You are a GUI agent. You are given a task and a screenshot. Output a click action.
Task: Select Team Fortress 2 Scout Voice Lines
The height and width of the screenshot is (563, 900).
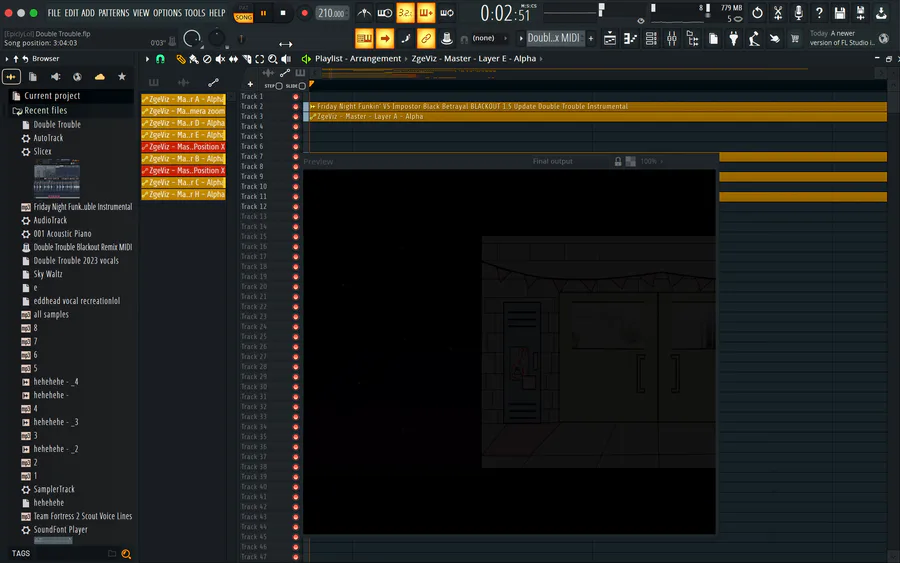(x=82, y=516)
